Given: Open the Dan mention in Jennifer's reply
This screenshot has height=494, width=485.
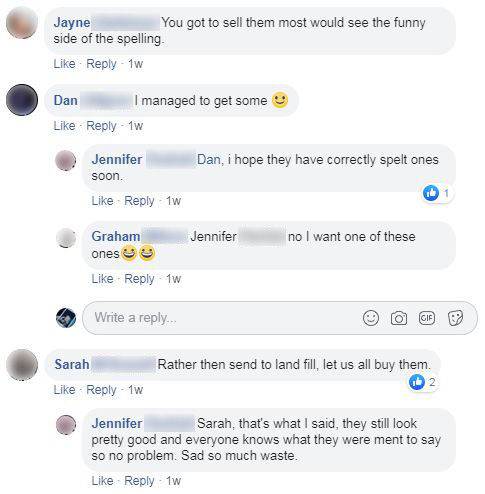Looking at the screenshot, I should tap(208, 160).
